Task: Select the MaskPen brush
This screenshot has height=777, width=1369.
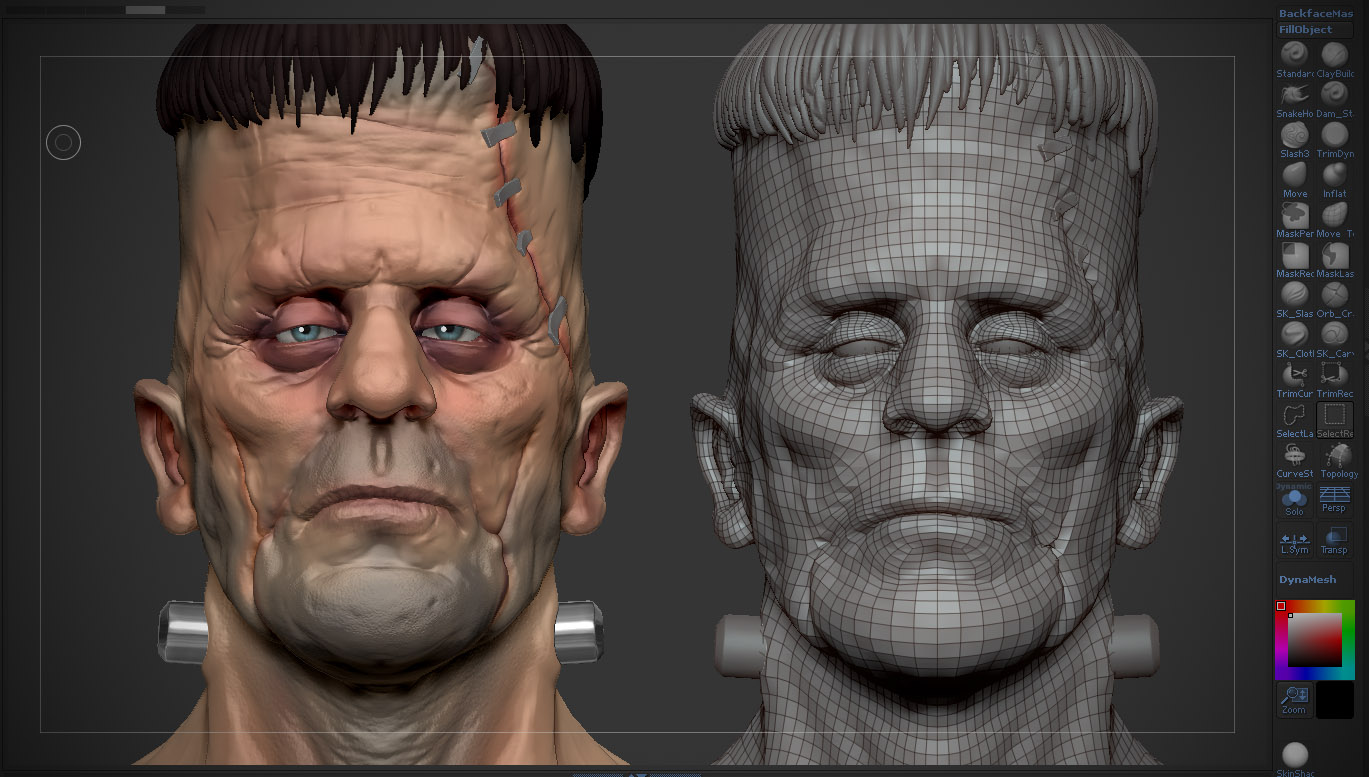Action: click(x=1295, y=220)
